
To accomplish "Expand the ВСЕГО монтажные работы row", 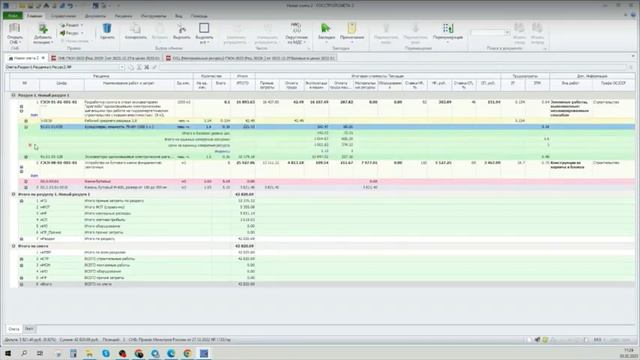I will 22,265.
